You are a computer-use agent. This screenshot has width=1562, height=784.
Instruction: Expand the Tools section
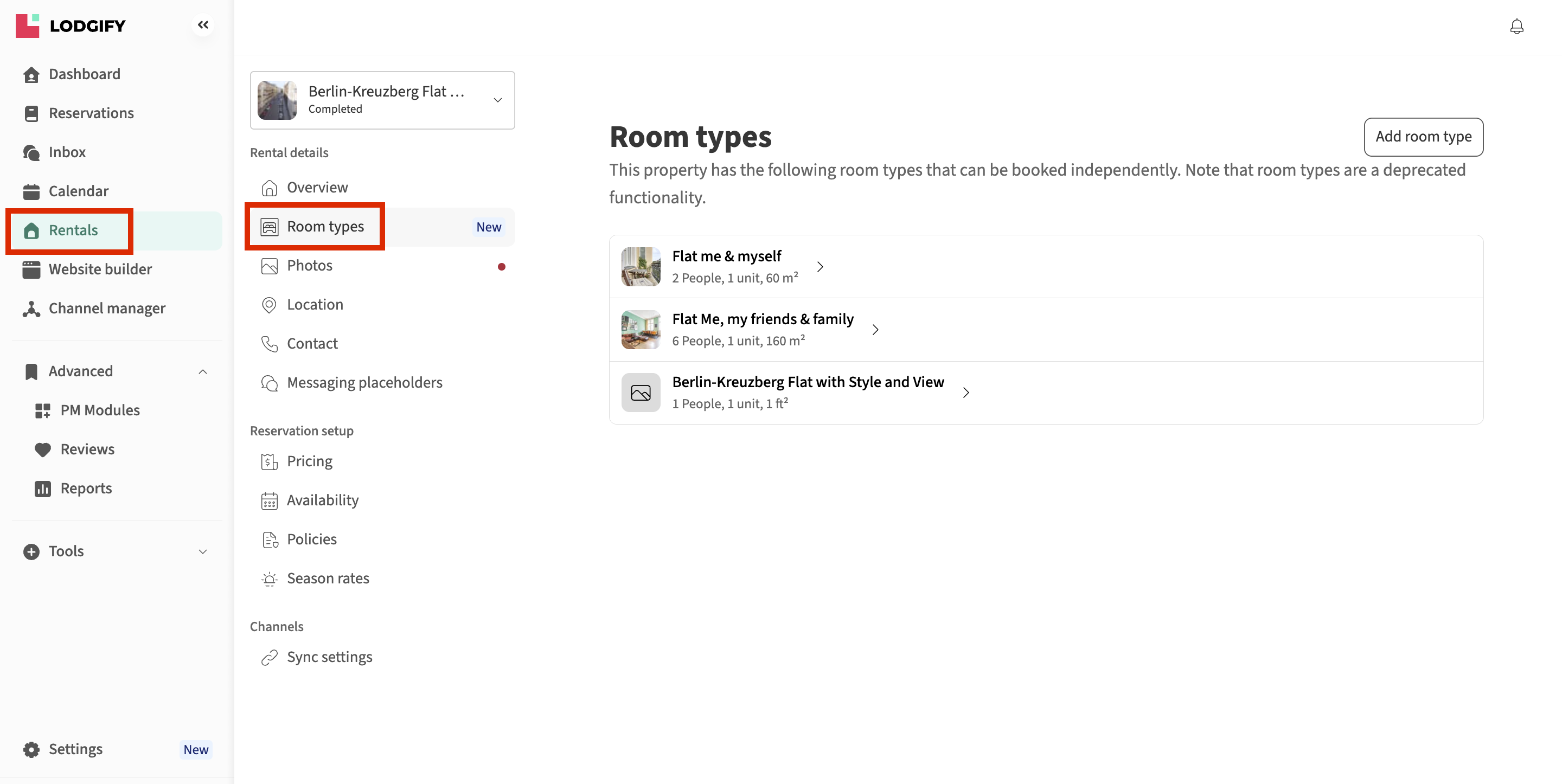coord(202,551)
